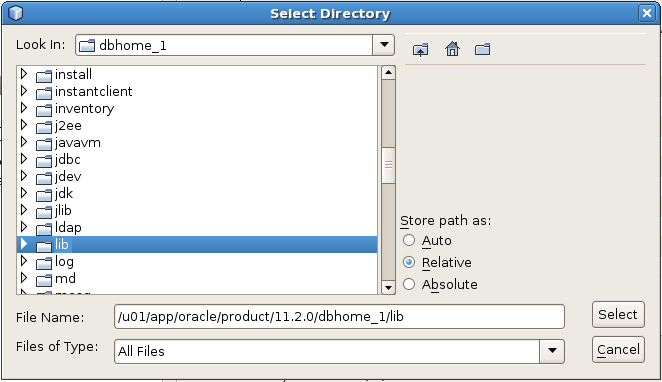Viewport: 662px width, 382px height.
Task: Click the instantclient folder icon
Action: point(43,93)
